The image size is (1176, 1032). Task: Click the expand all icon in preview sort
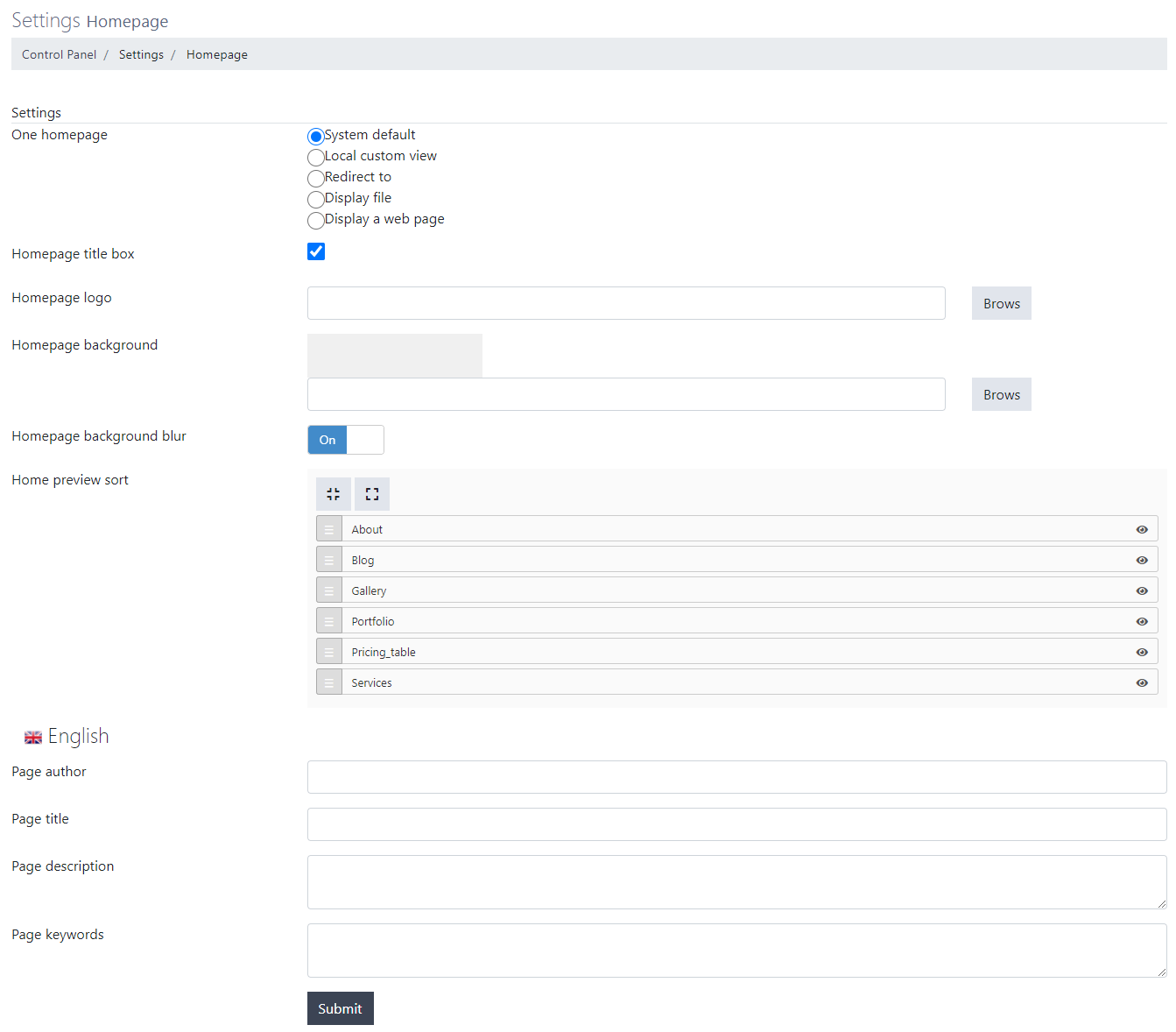click(x=372, y=494)
